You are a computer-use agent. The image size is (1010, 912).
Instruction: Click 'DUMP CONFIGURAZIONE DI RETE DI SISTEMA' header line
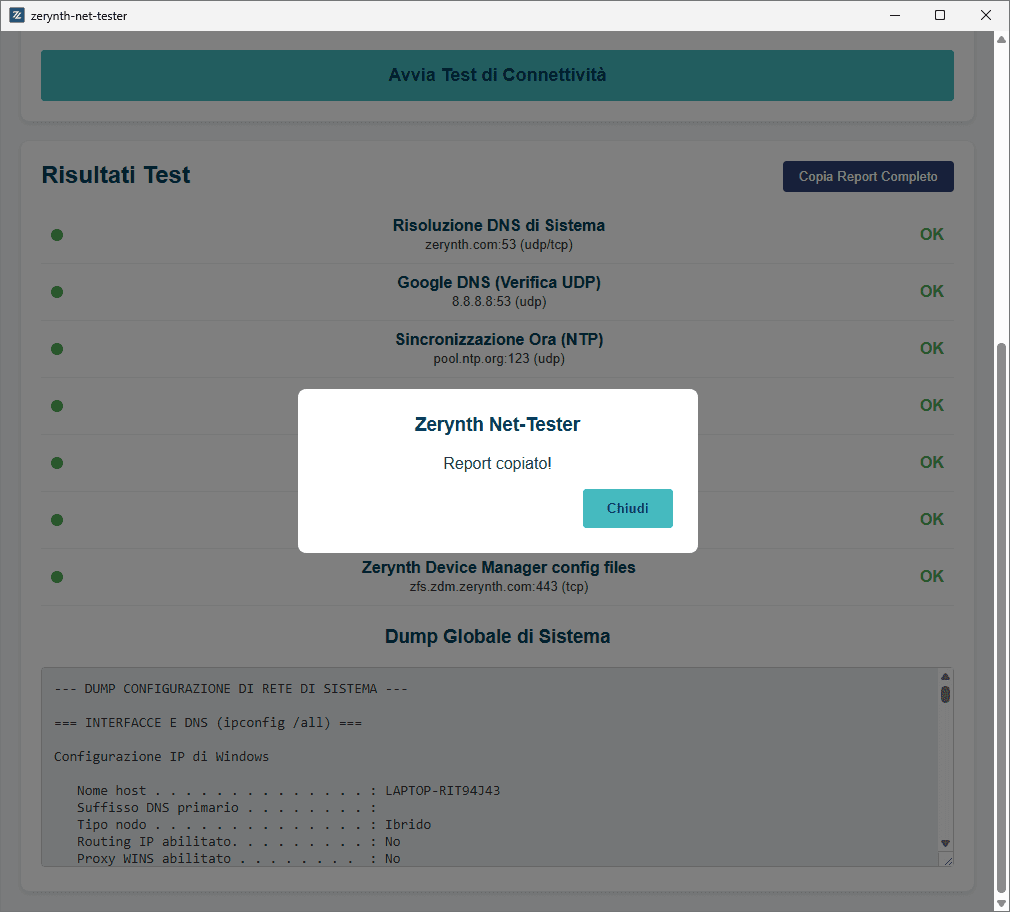click(x=231, y=689)
